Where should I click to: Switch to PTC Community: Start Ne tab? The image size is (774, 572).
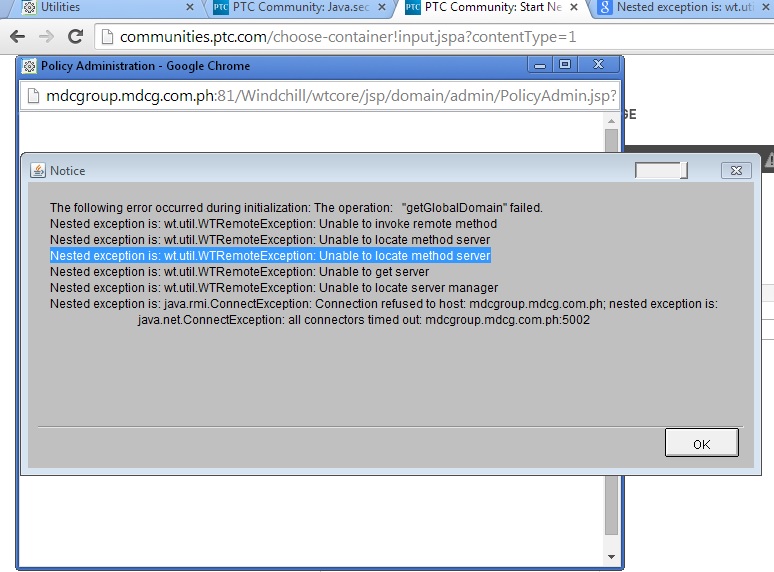pos(491,7)
